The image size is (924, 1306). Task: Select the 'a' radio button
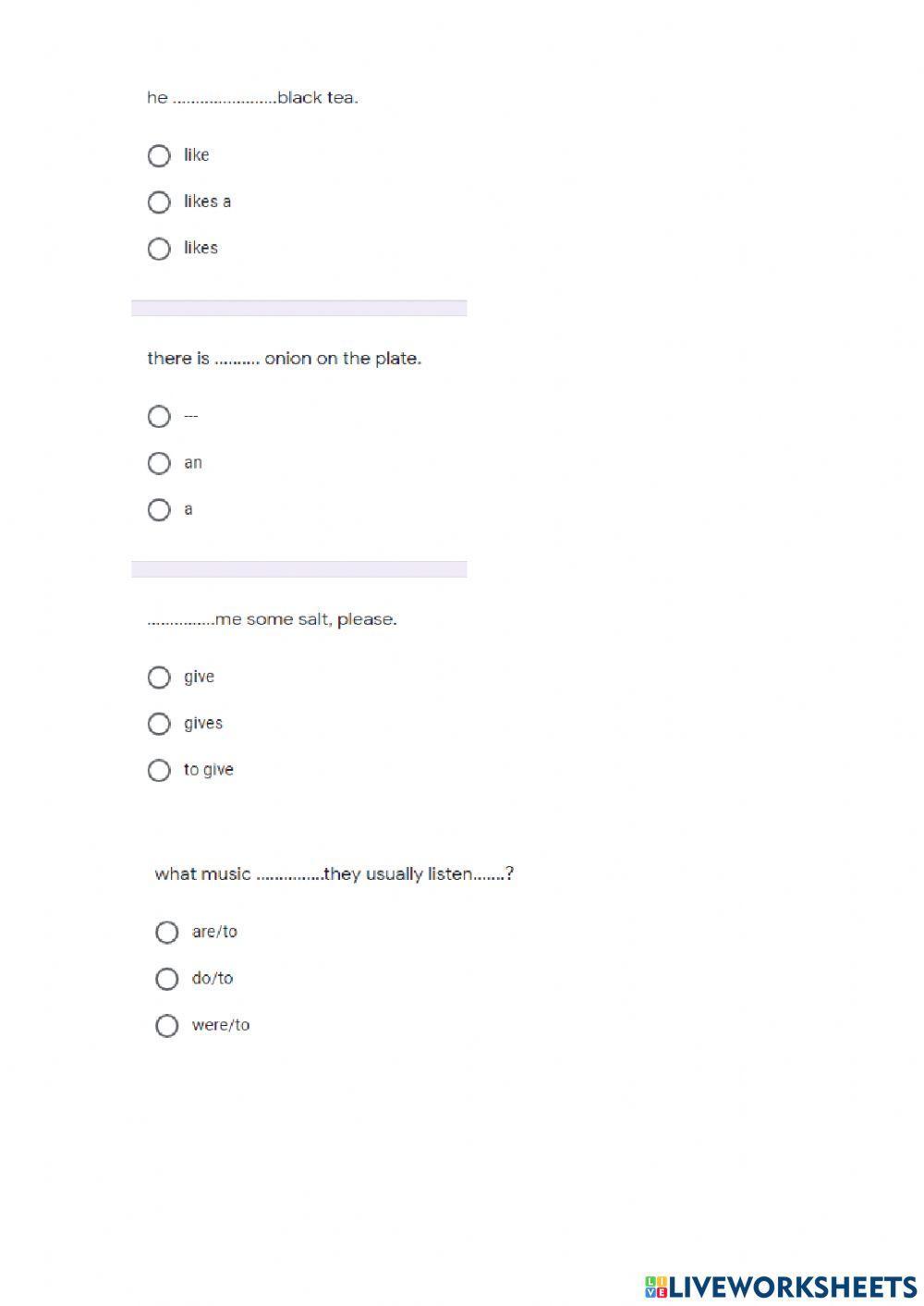(x=159, y=509)
